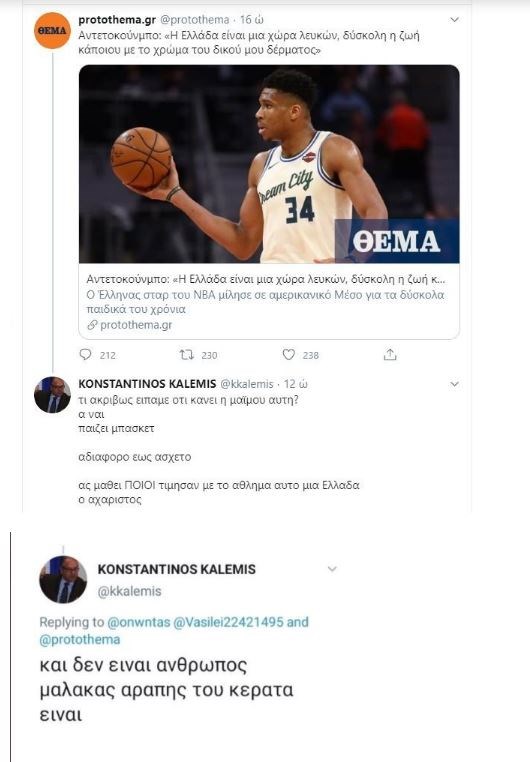Click the link icon beside protothema.gr
Image resolution: width=530 pixels, height=762 pixels.
tap(92, 325)
